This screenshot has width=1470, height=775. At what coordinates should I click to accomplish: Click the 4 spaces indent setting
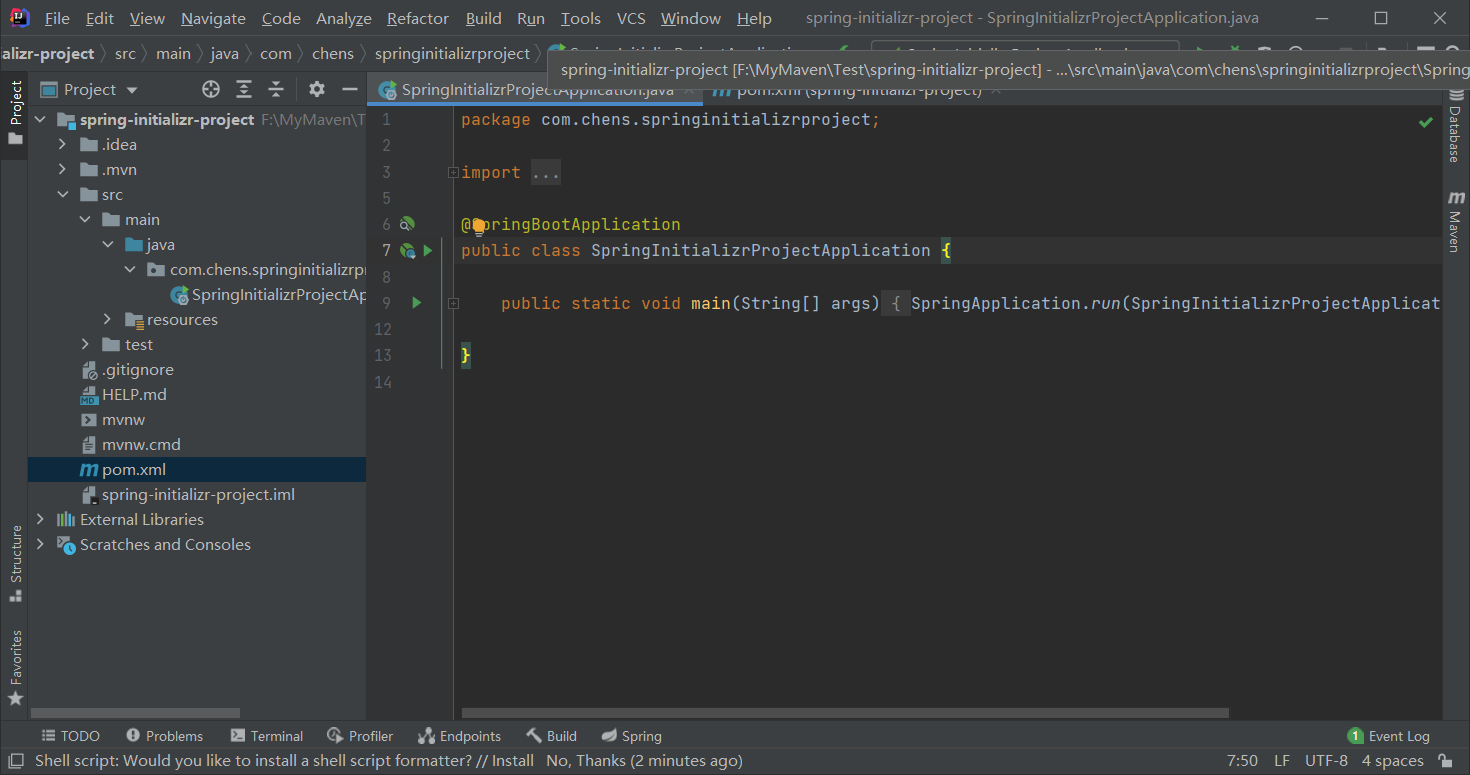click(1392, 761)
